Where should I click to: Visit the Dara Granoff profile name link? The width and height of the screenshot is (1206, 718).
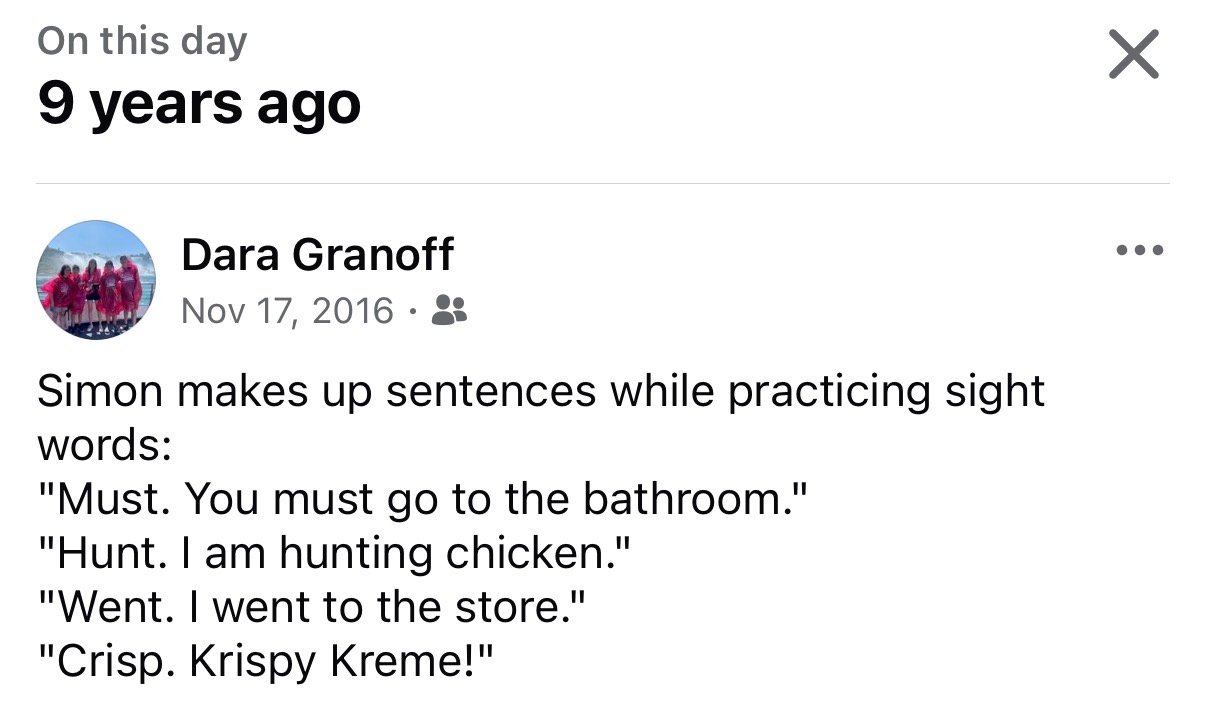coord(317,255)
